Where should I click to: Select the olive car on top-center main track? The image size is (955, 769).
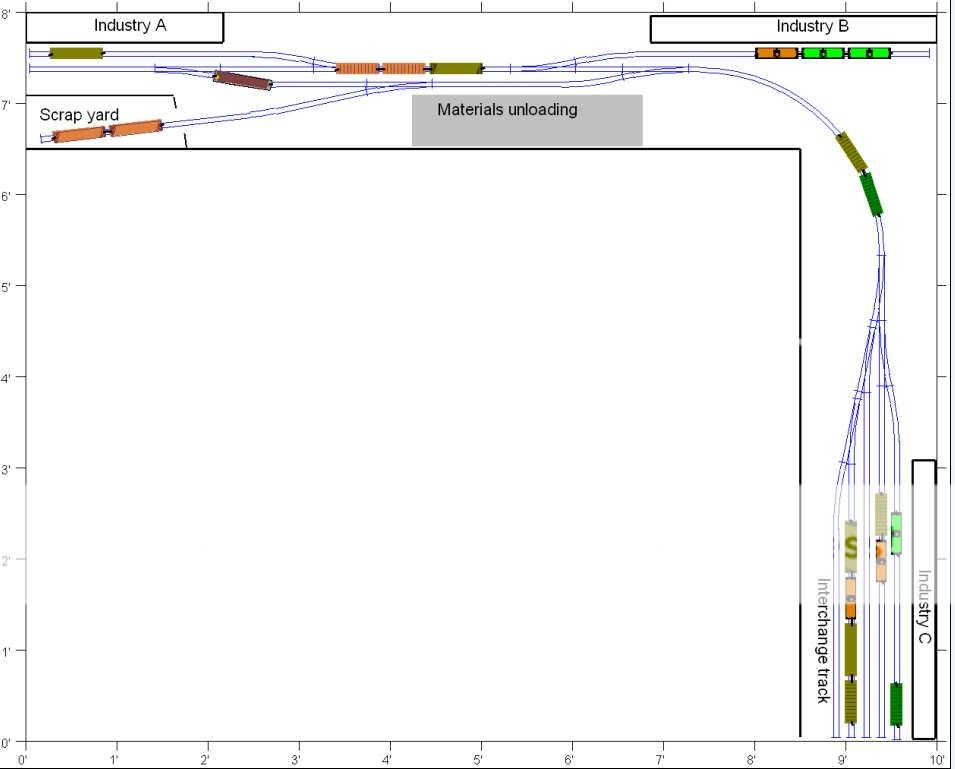click(456, 68)
